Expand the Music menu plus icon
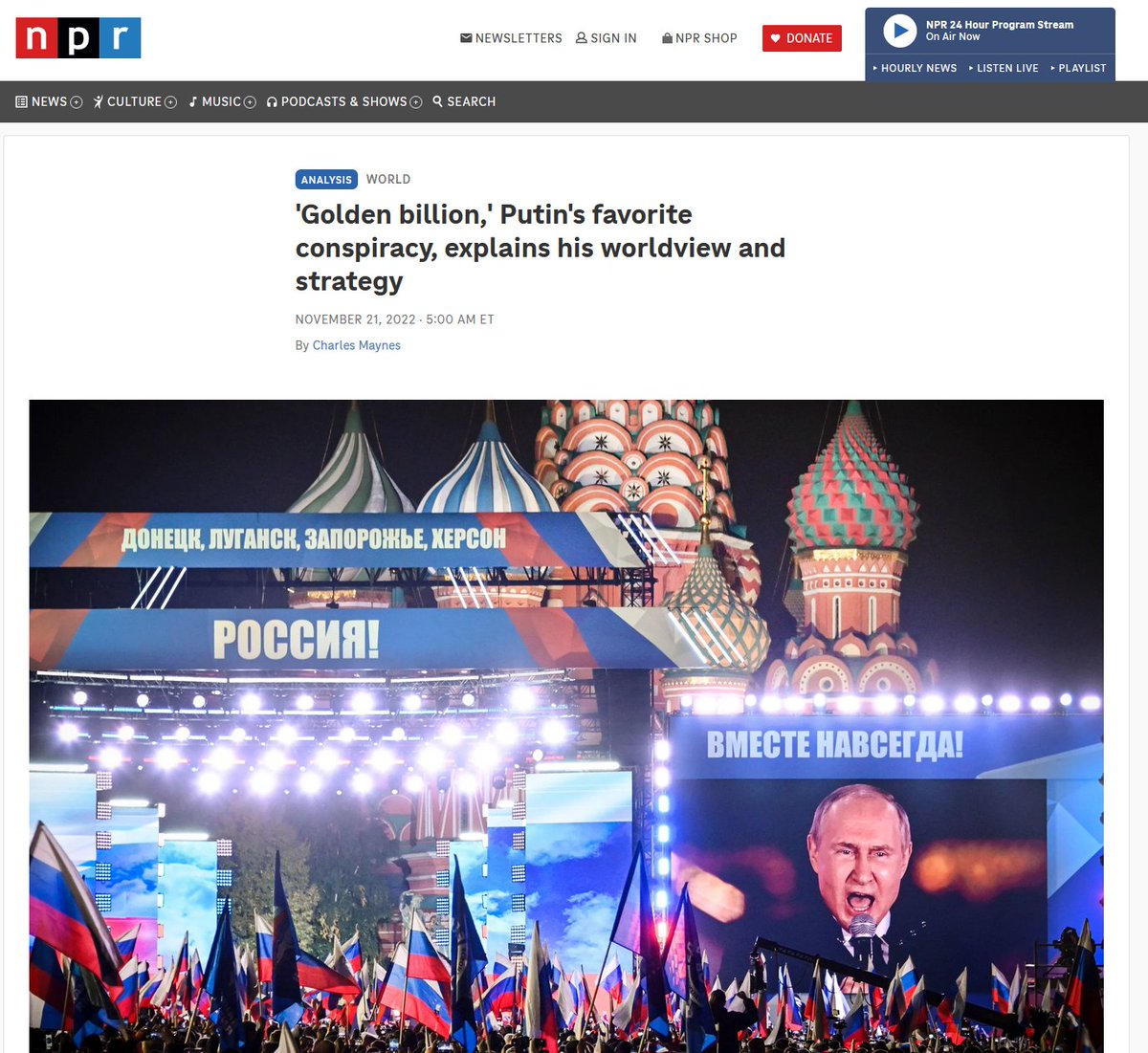This screenshot has width=1148, height=1053. click(x=250, y=102)
